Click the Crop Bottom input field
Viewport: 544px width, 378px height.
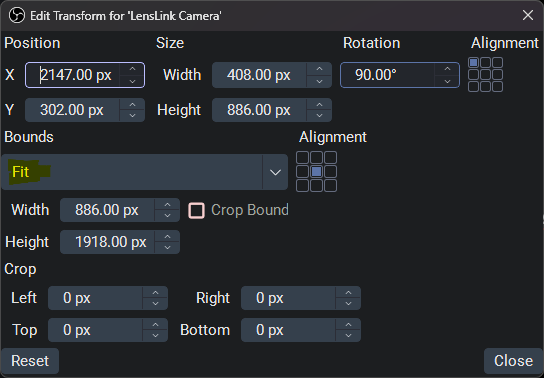pyautogui.click(x=301, y=330)
